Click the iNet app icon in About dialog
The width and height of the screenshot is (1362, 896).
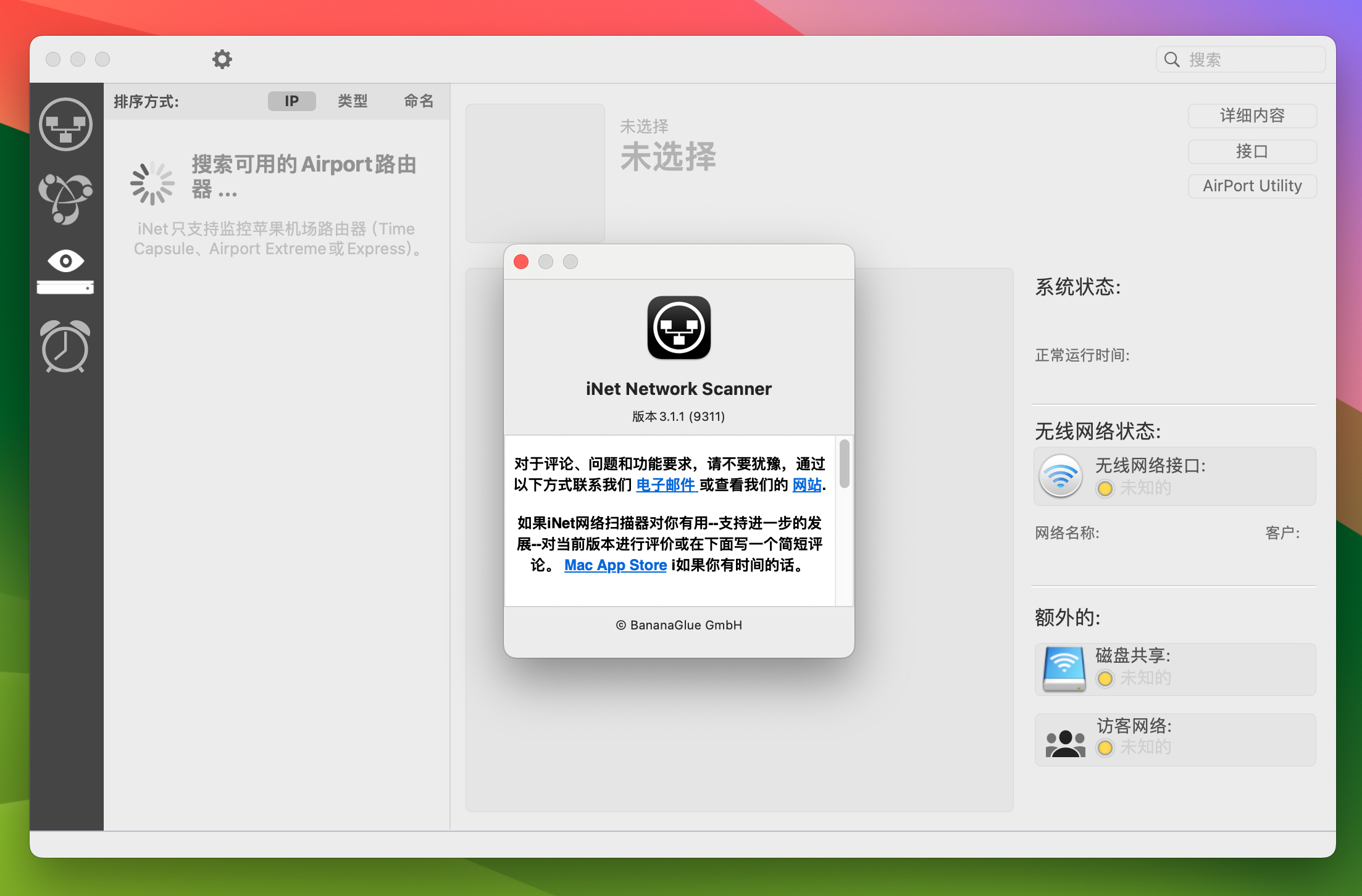(679, 328)
